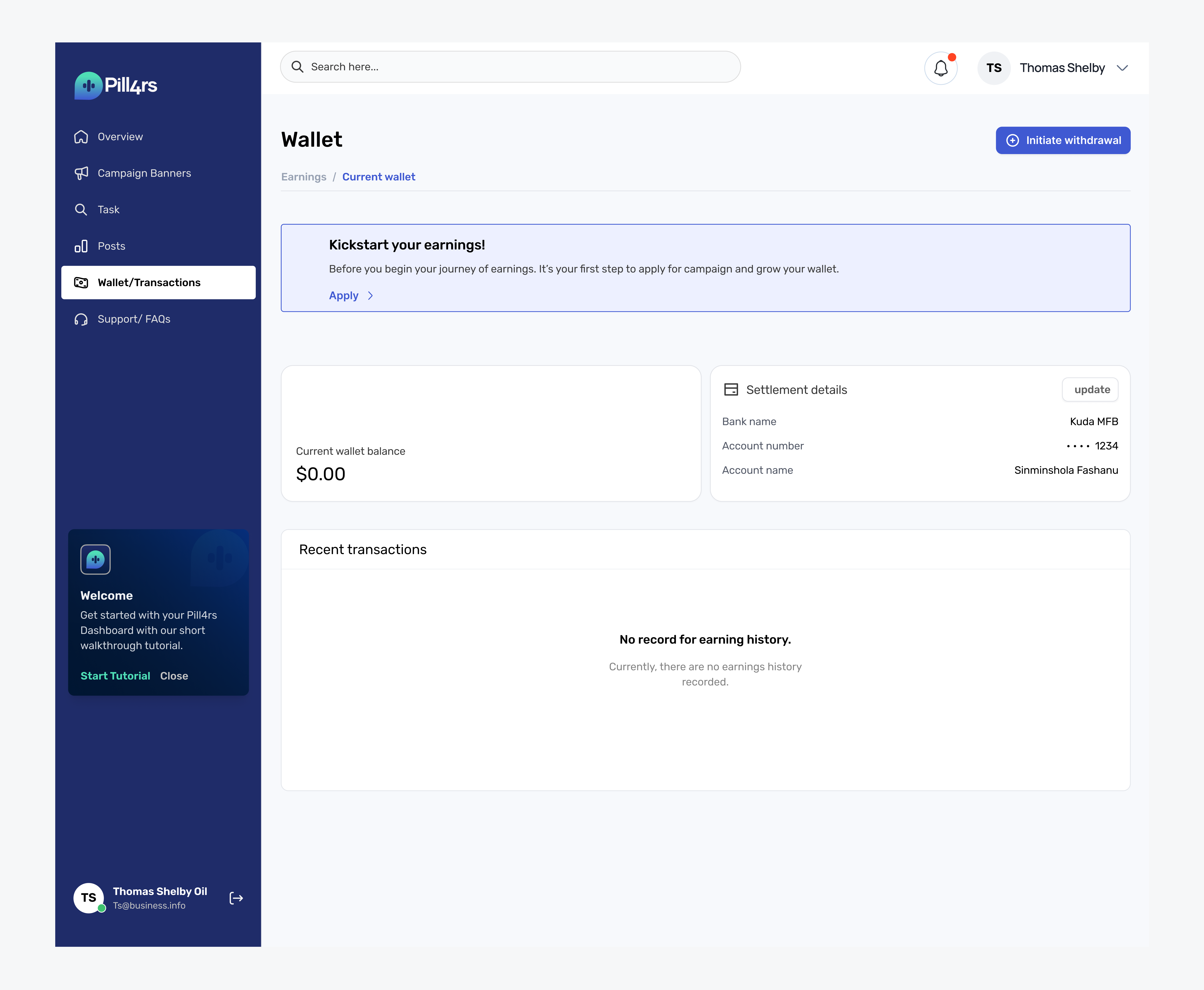Click the Pill4rs logo in sidebar

[x=116, y=86]
